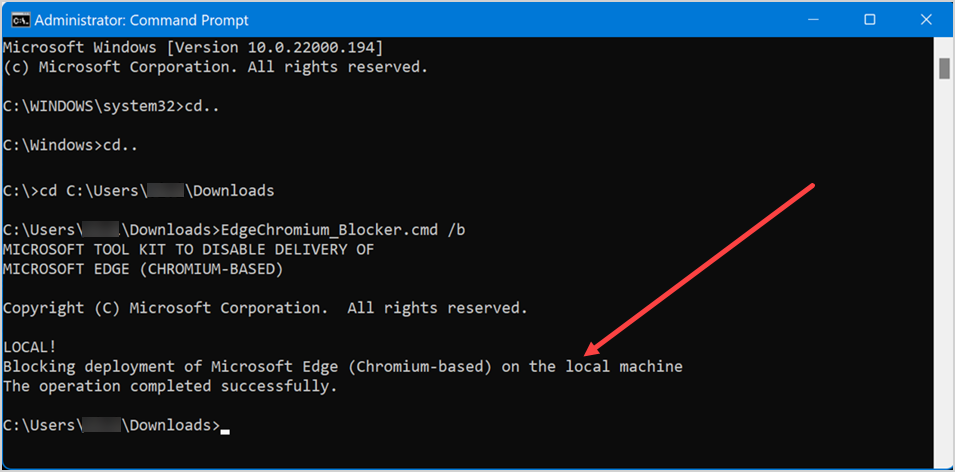The width and height of the screenshot is (955, 472).
Task: Click the "(c) Microsoft Corporation" rights line
Action: click(215, 67)
